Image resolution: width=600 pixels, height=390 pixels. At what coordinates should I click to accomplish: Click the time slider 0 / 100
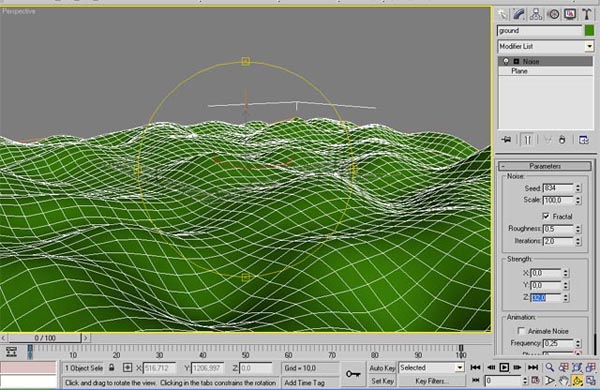(x=45, y=338)
